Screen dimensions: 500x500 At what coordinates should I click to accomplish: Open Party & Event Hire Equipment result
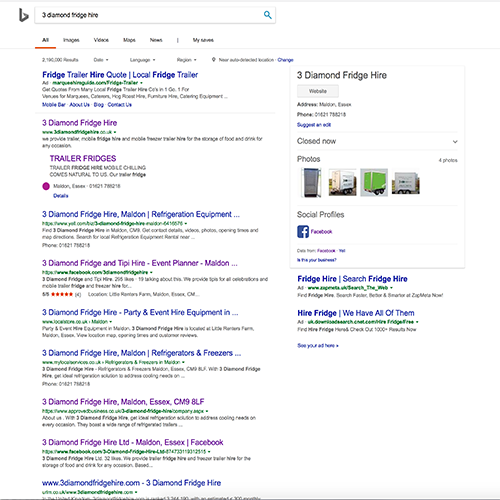[x=140, y=312]
